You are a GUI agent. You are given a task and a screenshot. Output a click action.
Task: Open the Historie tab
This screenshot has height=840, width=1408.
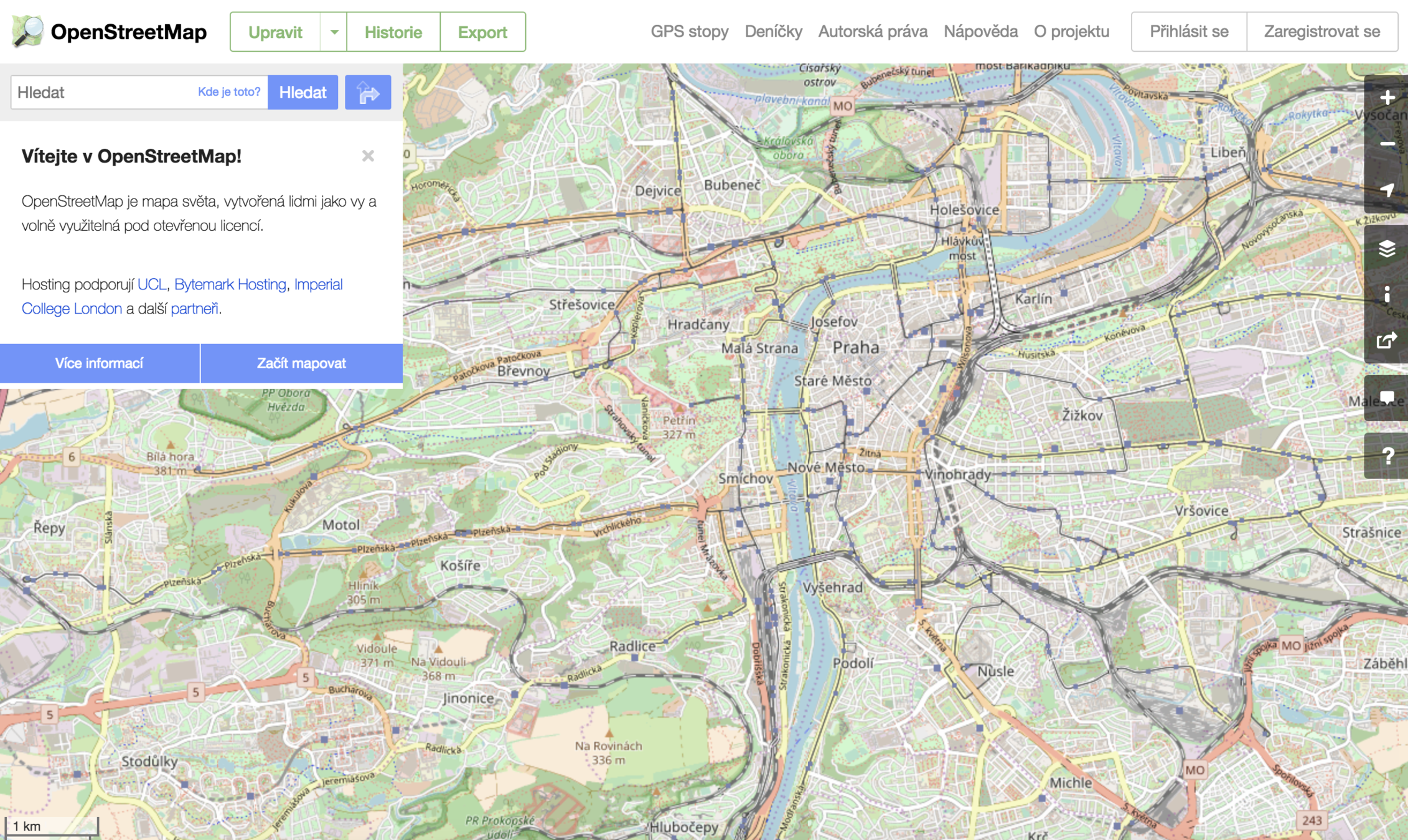[x=393, y=32]
